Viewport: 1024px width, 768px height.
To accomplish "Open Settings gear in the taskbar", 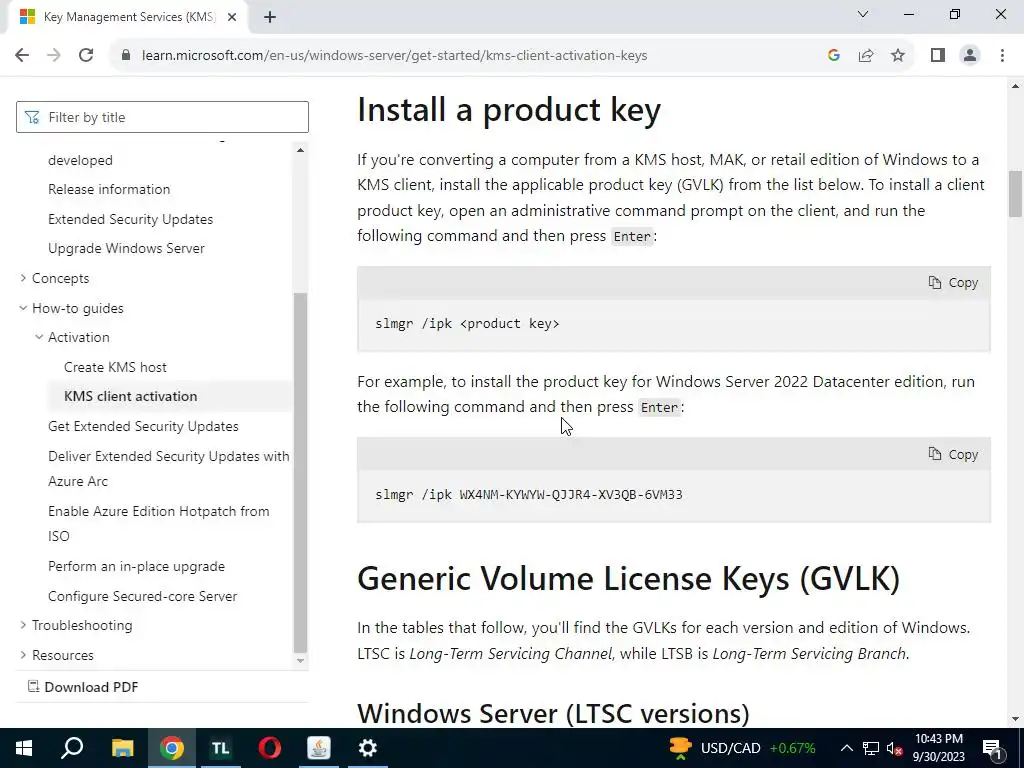I will click(x=368, y=748).
